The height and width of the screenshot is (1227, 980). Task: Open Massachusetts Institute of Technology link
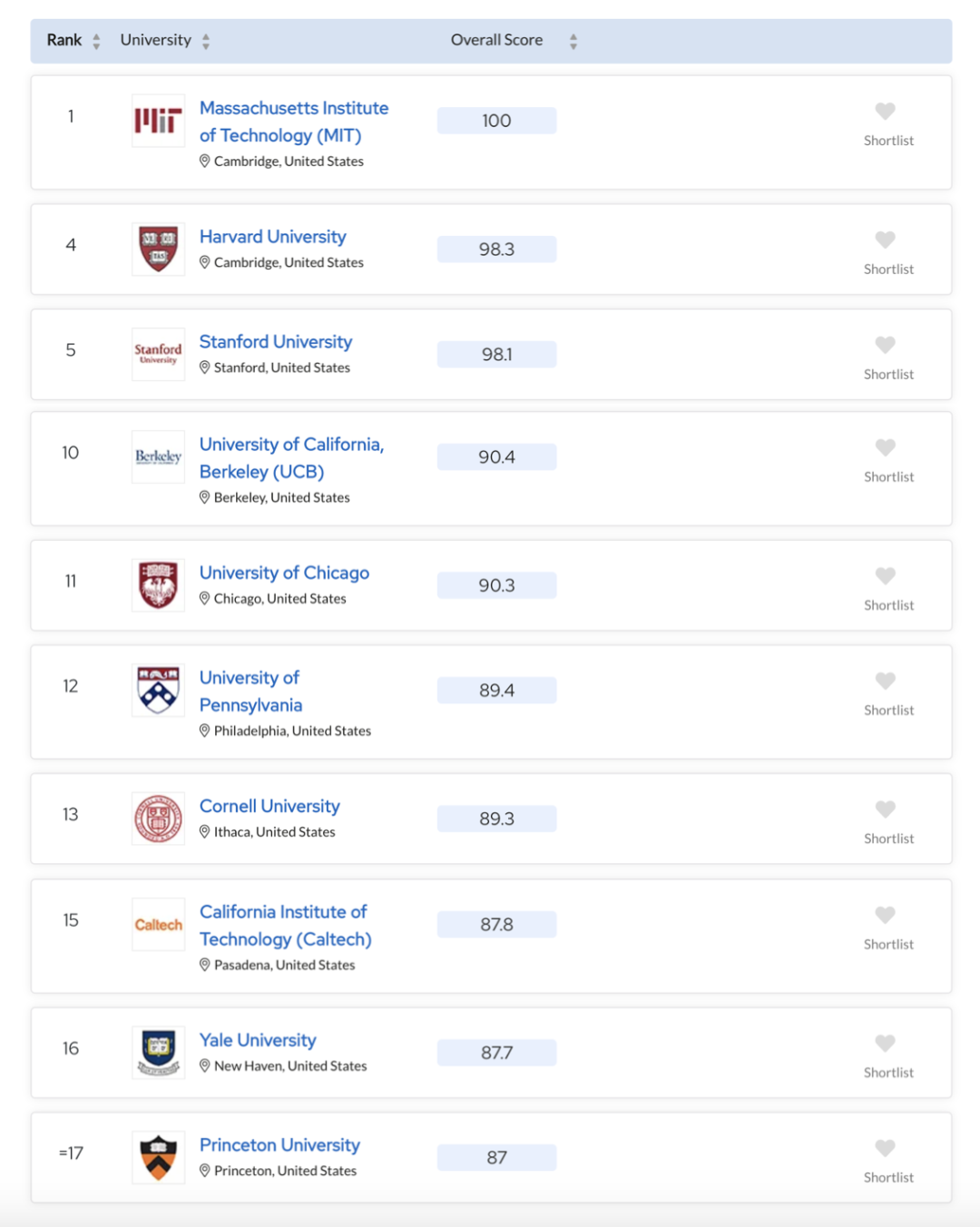click(x=294, y=122)
